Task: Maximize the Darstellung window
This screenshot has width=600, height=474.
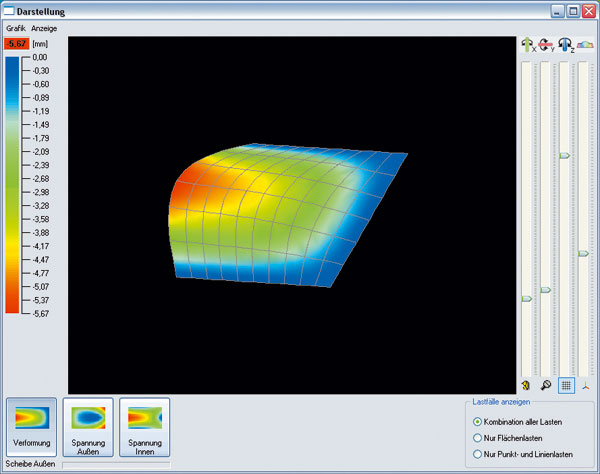Action: (573, 11)
